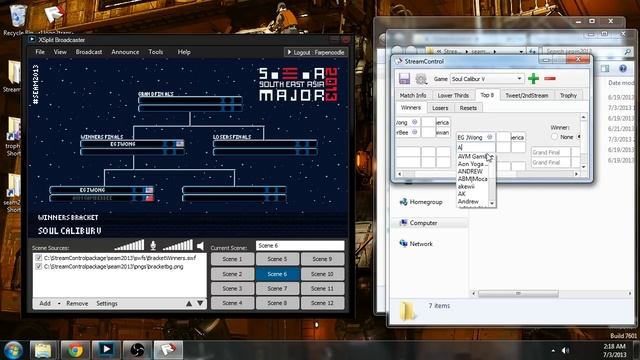Click the search magnifier in Explorer search box
640x360 pixels.
(627, 51)
